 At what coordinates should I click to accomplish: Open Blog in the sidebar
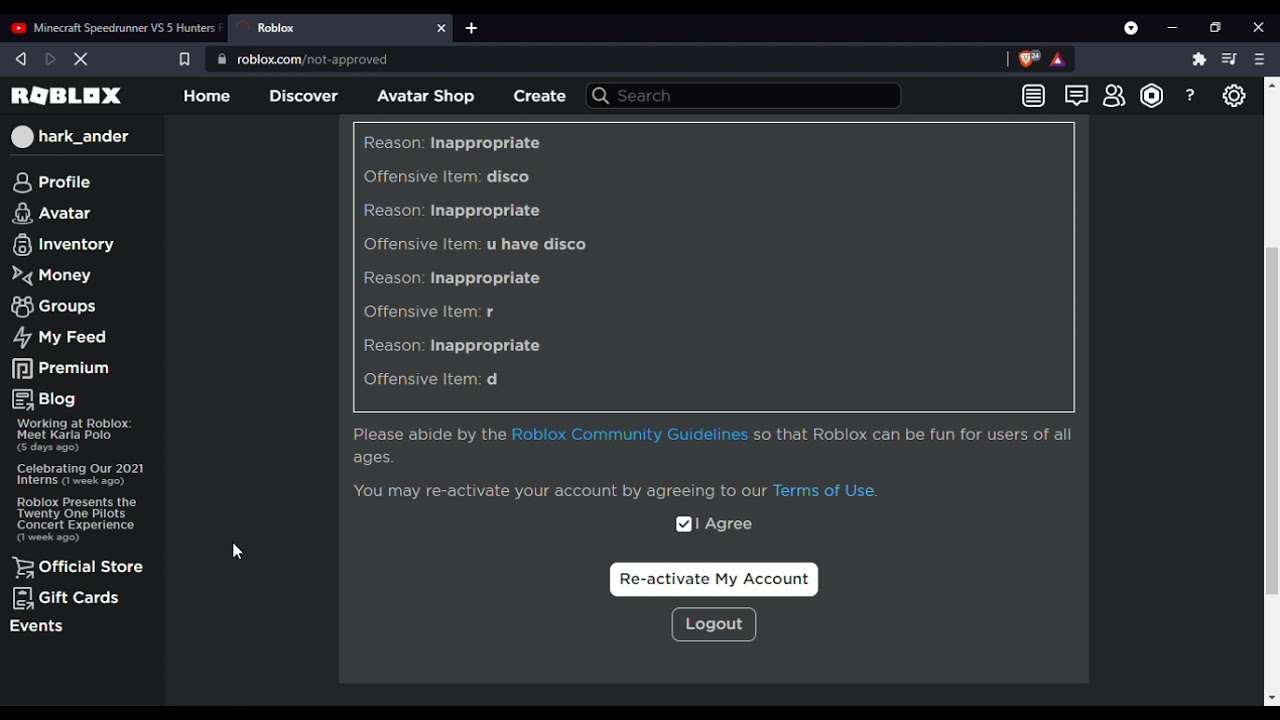57,399
